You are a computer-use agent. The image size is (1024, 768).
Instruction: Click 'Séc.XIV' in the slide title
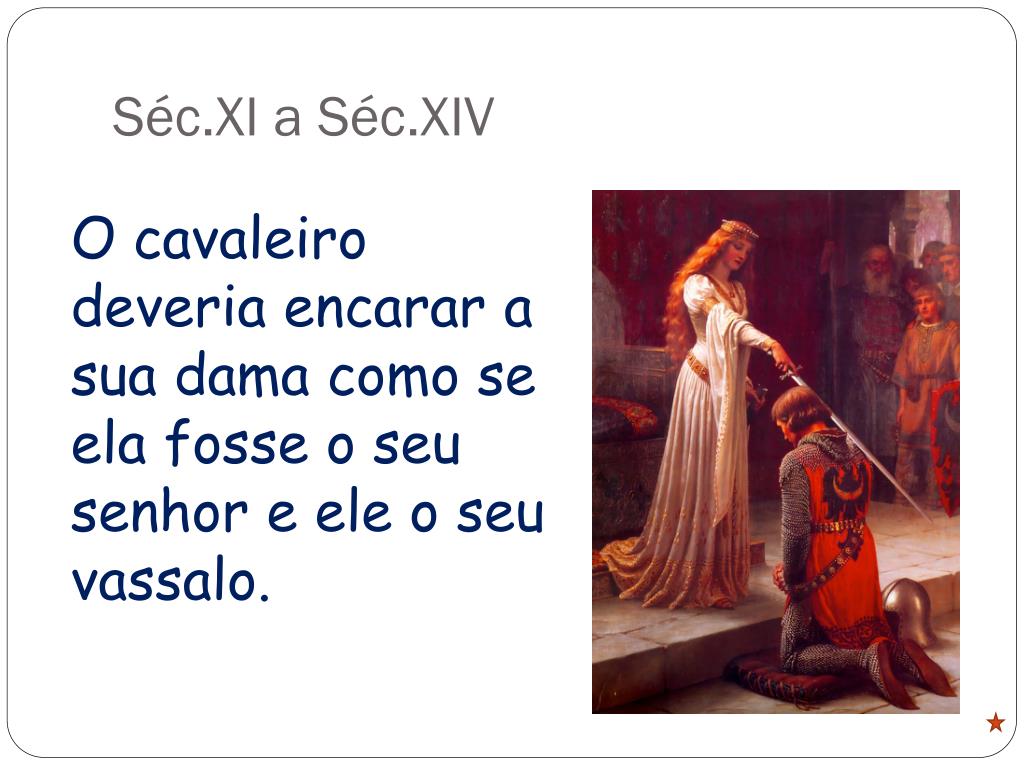pos(406,117)
